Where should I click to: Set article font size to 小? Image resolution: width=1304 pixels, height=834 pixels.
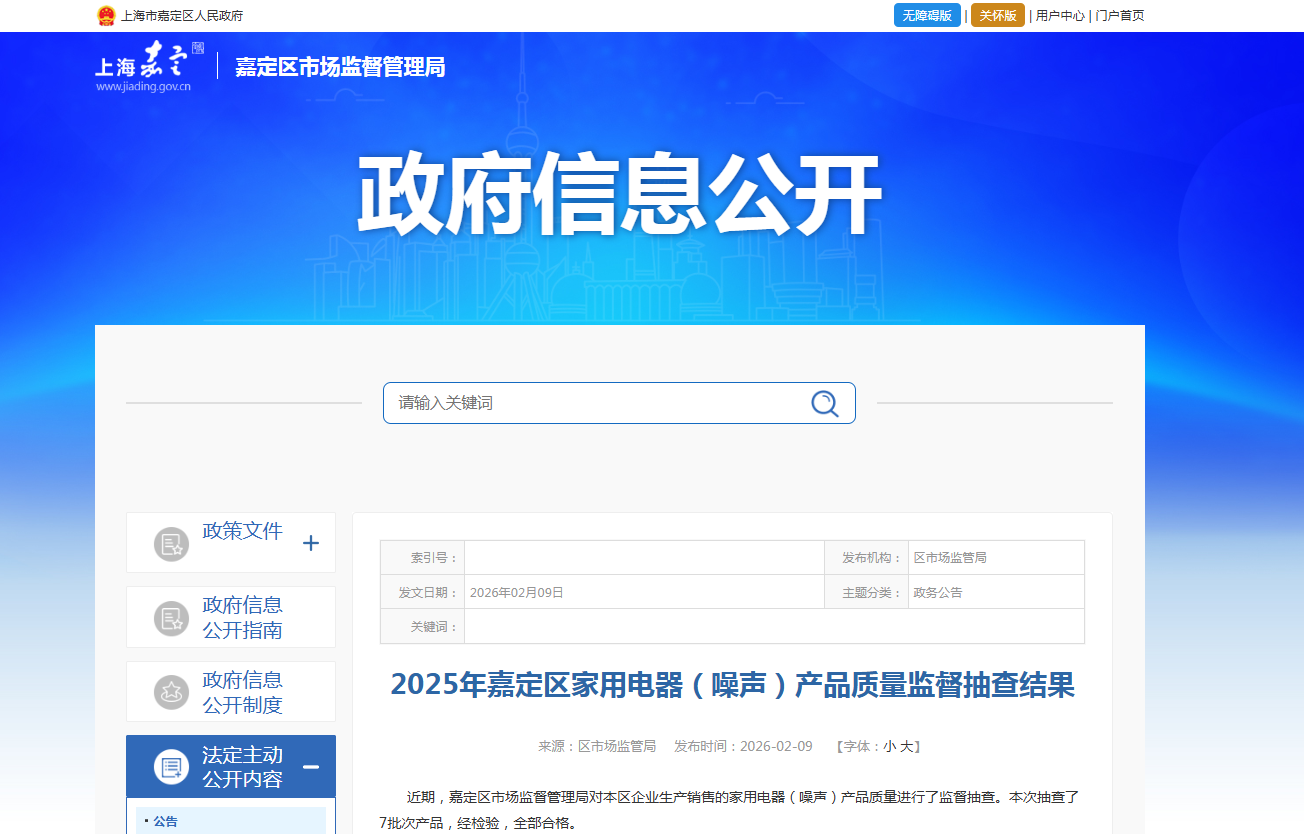(889, 746)
